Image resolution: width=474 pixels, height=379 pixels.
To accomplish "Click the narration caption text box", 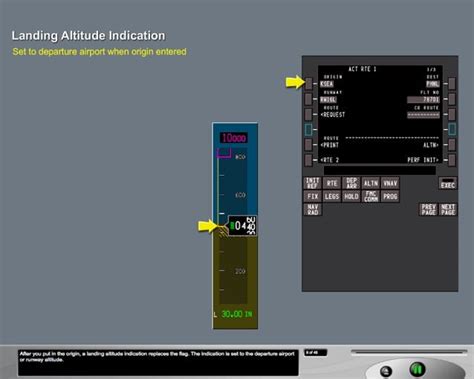I will coord(158,362).
